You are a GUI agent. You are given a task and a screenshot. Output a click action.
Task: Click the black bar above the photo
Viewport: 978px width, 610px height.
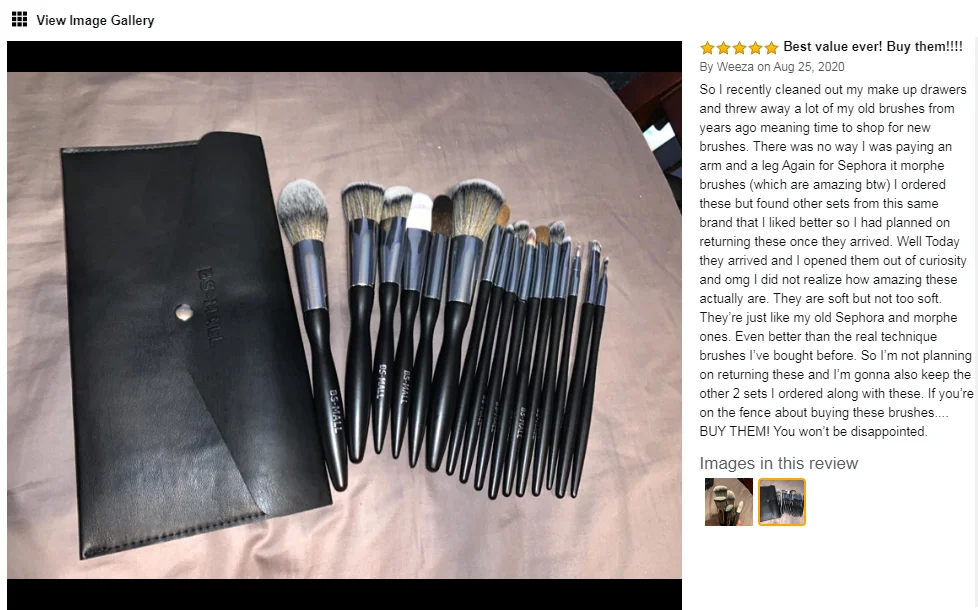344,57
